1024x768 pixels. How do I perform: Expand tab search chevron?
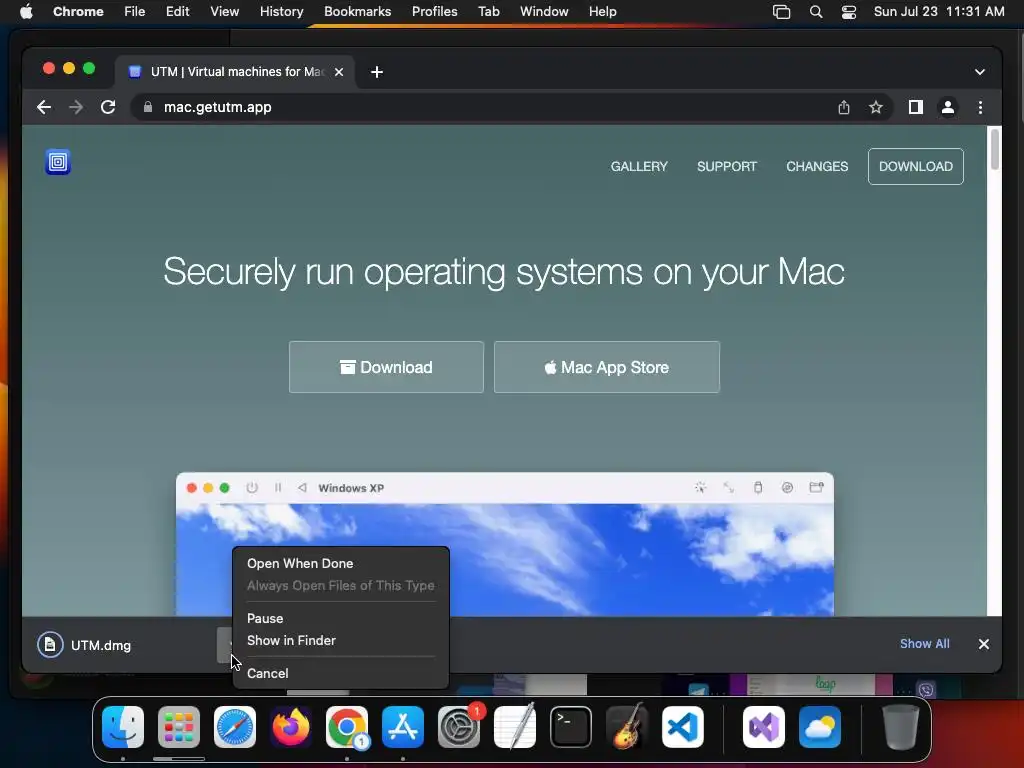(980, 72)
